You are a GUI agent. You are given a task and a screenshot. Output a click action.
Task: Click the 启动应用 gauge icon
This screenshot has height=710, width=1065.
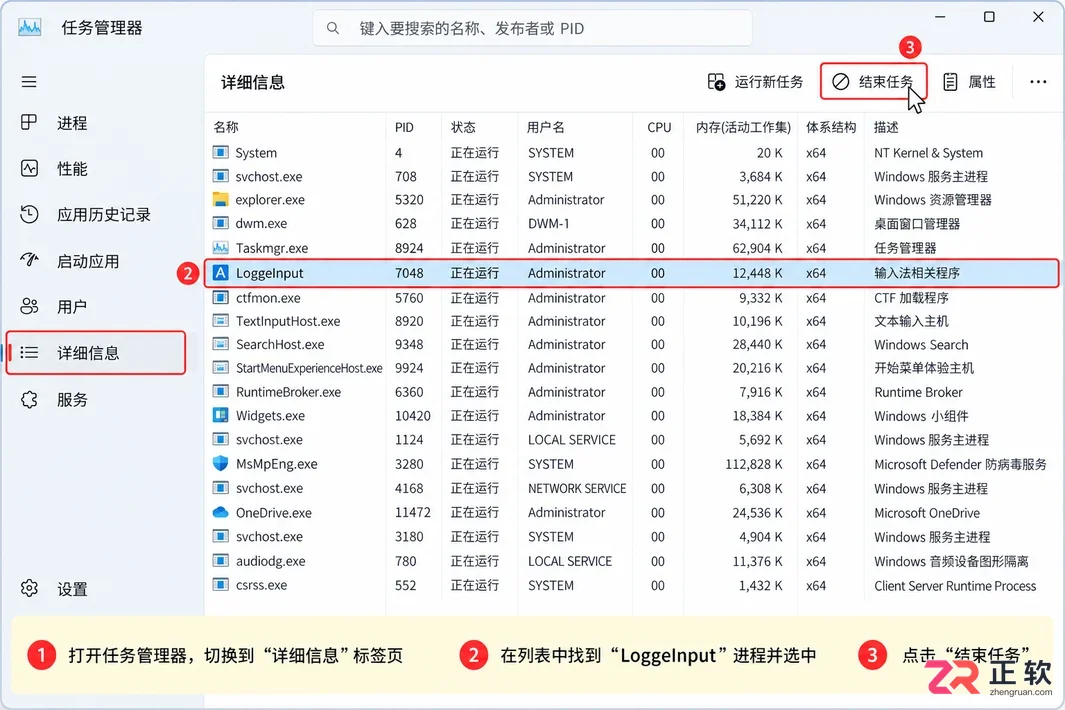(x=29, y=260)
